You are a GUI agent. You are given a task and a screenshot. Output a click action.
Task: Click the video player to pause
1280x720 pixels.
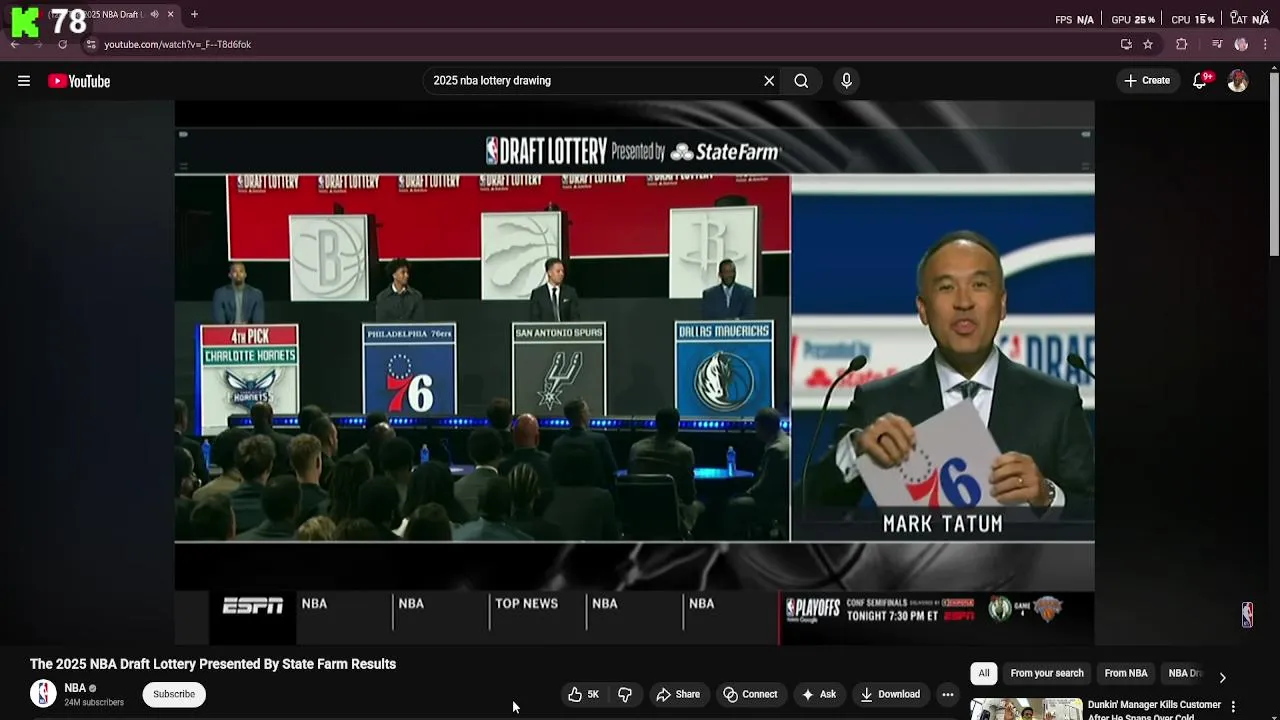634,372
